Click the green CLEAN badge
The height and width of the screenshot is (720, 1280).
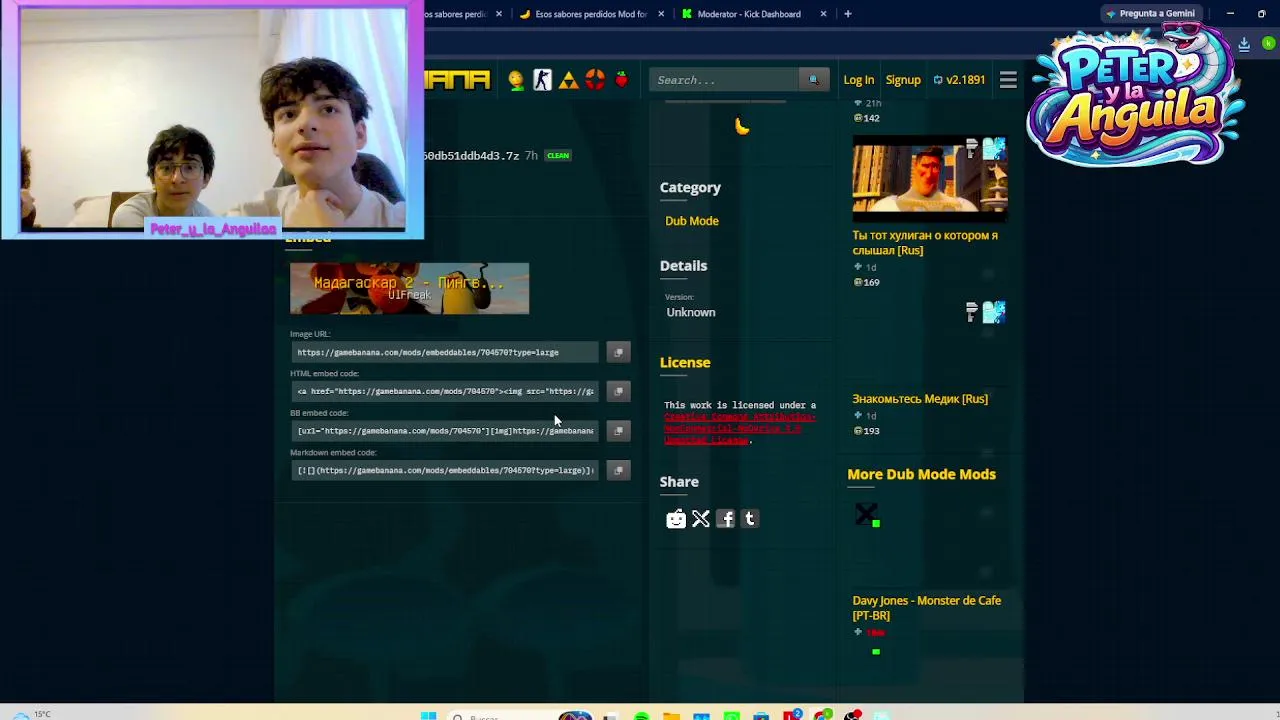[x=558, y=156]
